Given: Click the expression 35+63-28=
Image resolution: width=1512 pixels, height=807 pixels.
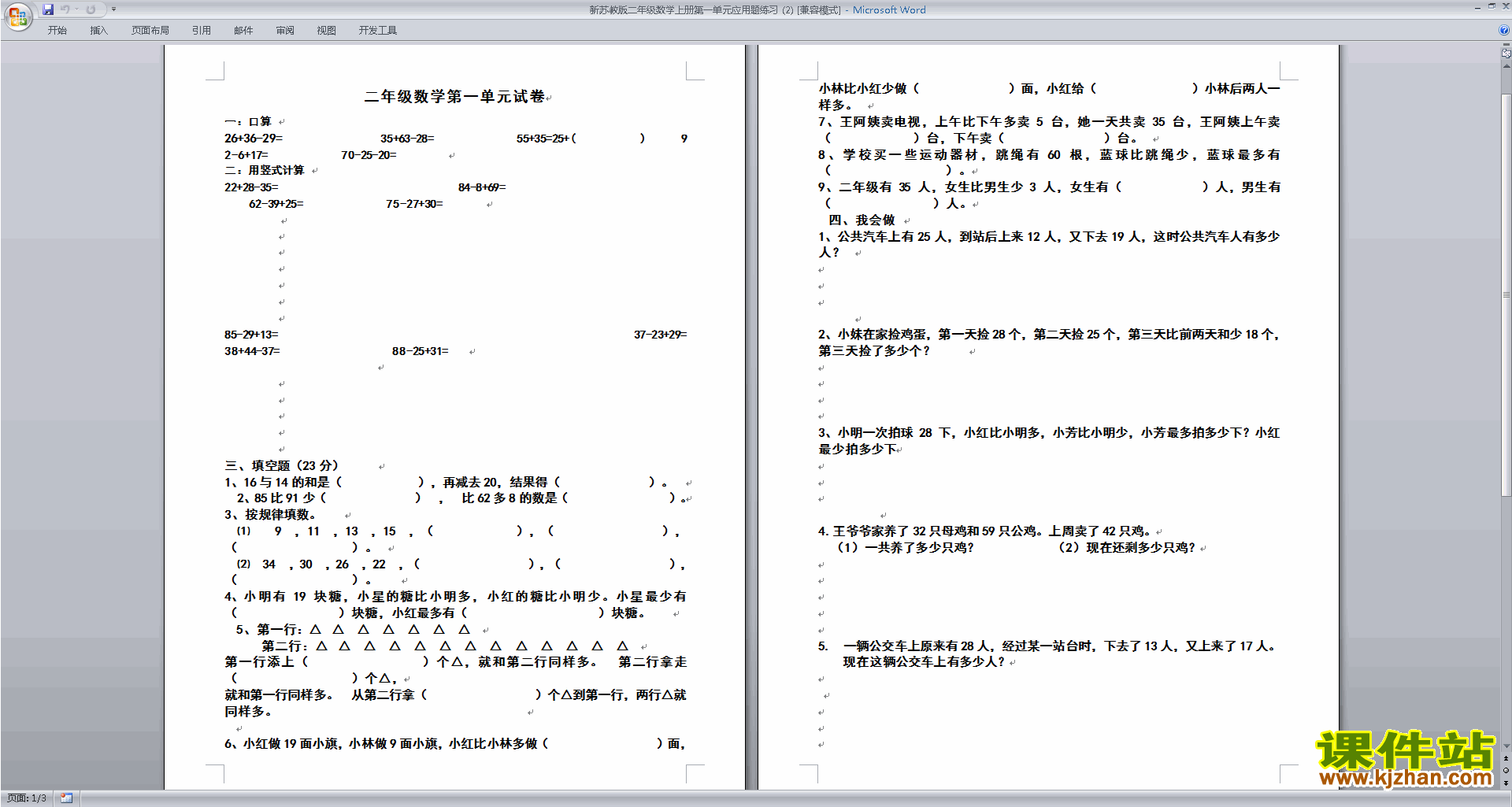Looking at the screenshot, I should click(407, 139).
